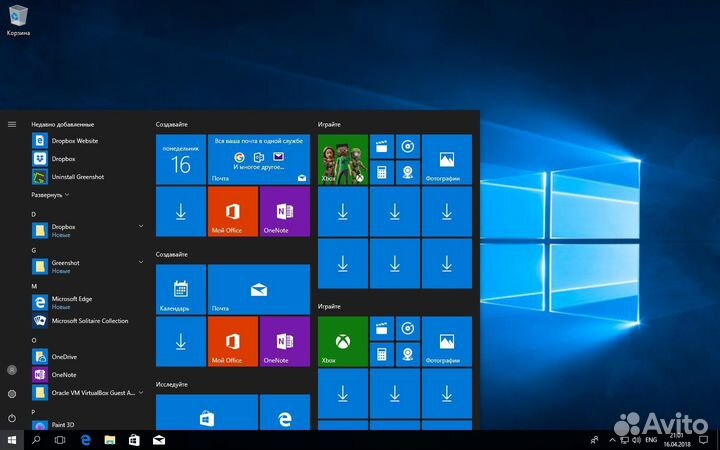The image size is (720, 450).
Task: Open the Почта tile with large envelope icon
Action: tap(259, 289)
